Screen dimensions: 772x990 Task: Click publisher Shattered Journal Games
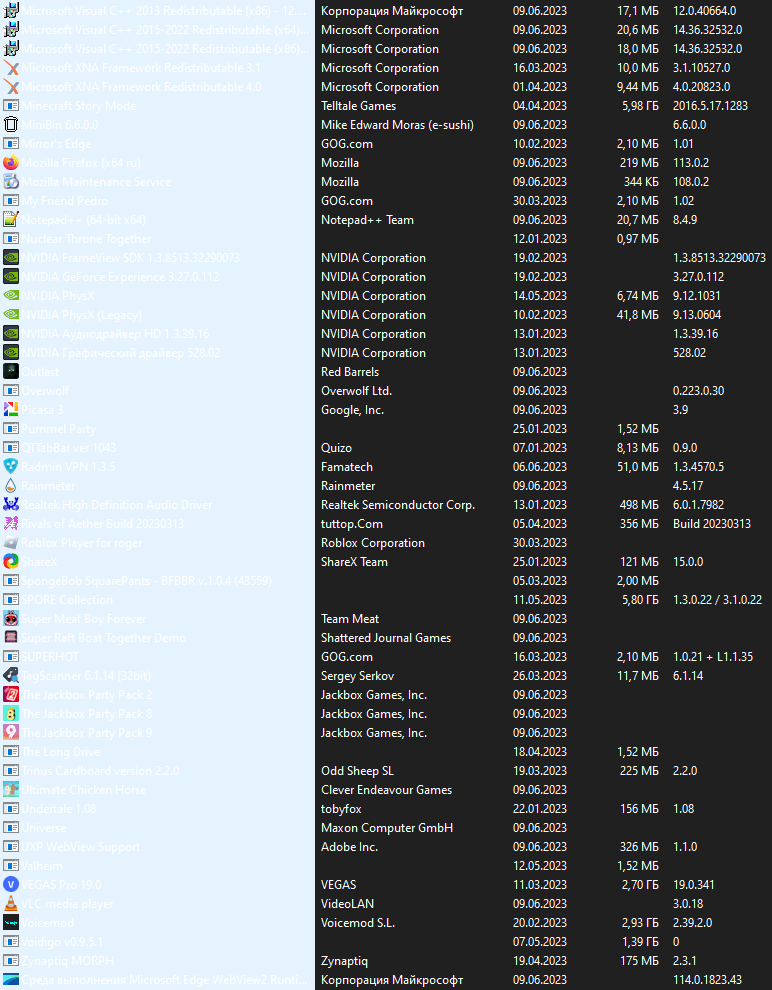click(386, 638)
